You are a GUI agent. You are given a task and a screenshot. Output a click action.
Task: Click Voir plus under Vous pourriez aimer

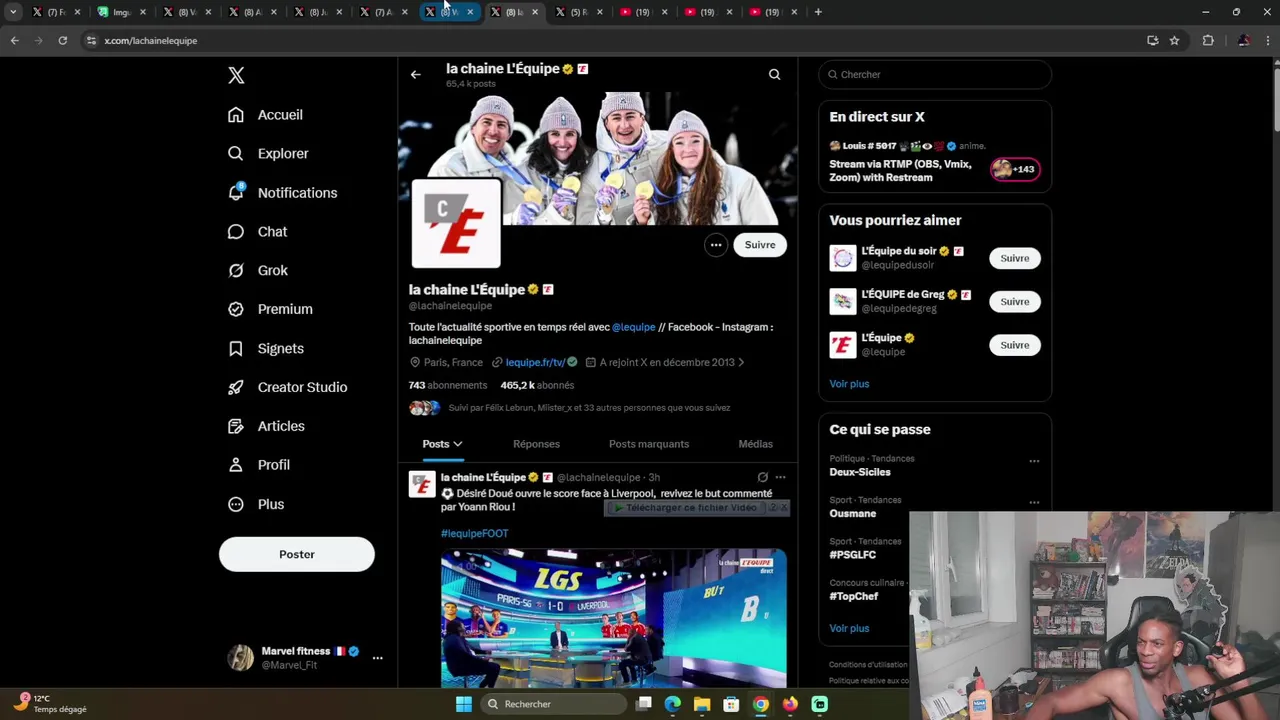[x=849, y=384]
